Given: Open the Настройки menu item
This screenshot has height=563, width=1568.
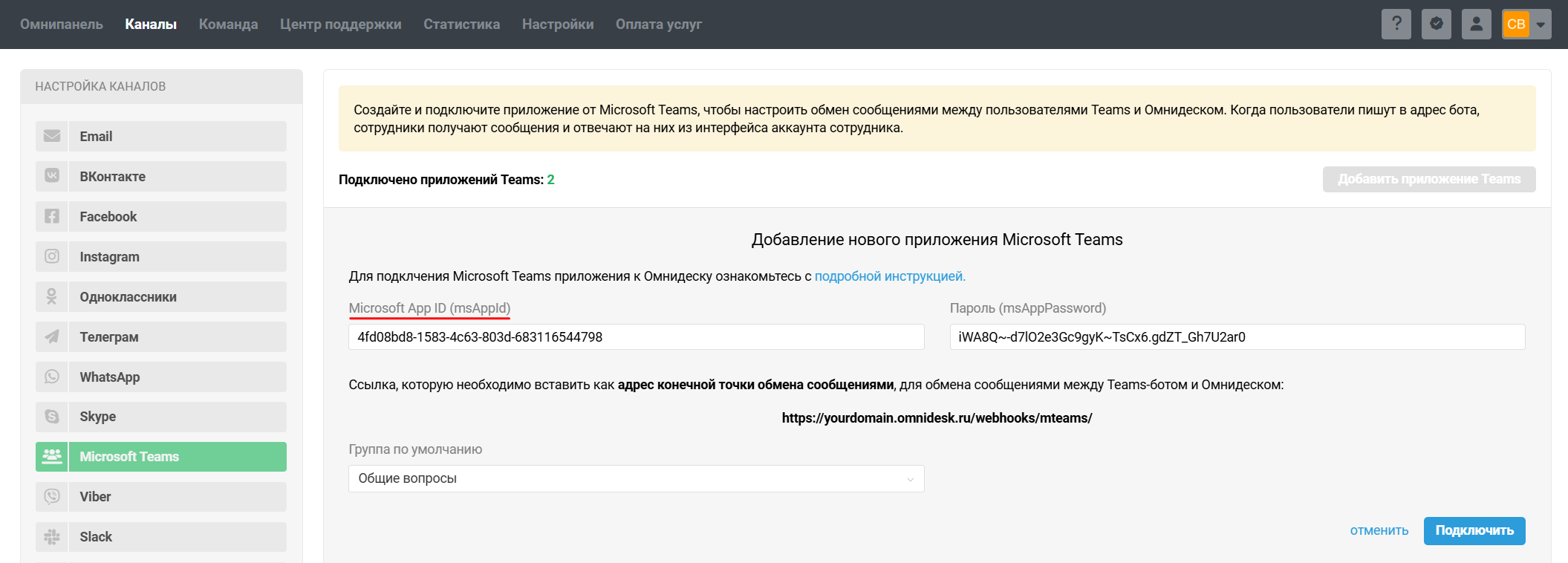Looking at the screenshot, I should [x=558, y=24].
